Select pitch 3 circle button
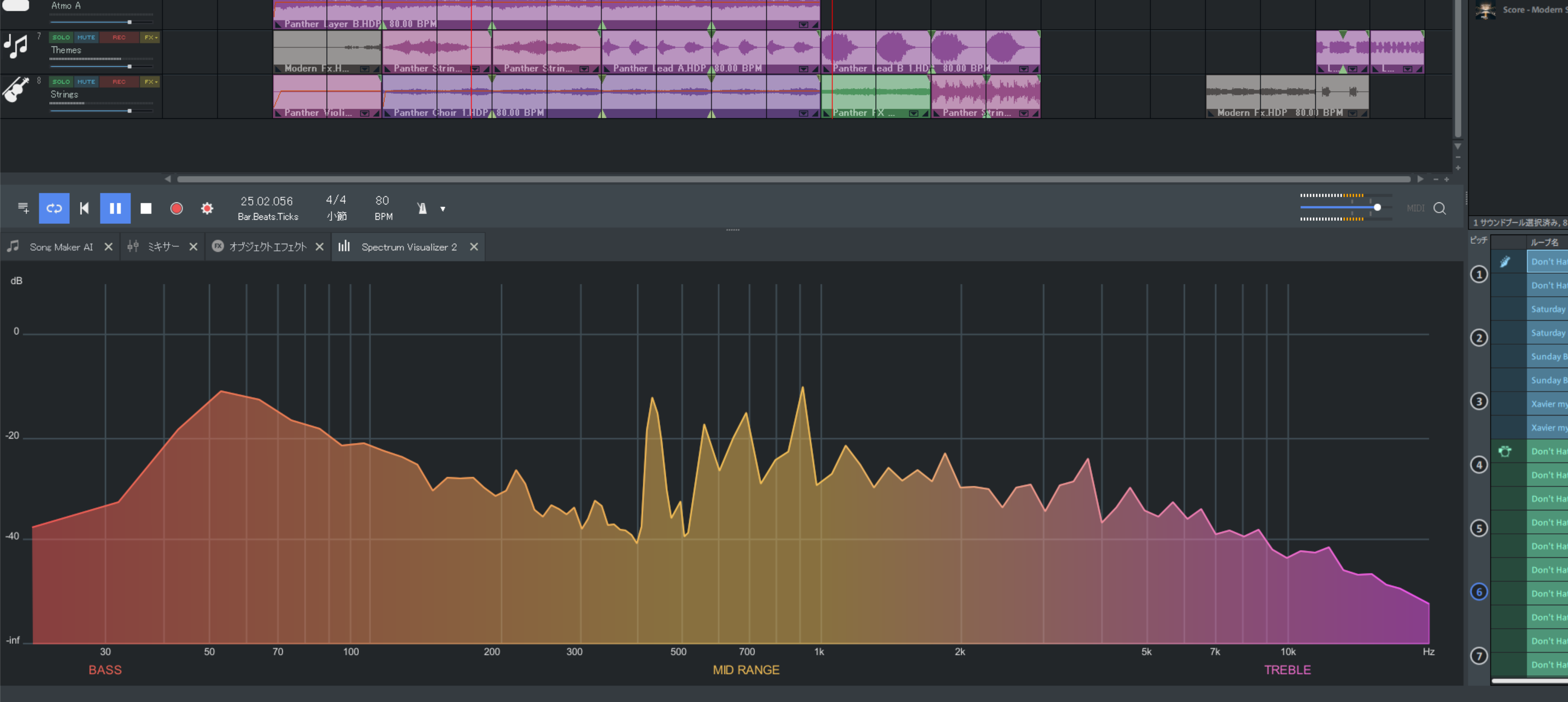1568x702 pixels. (1479, 401)
